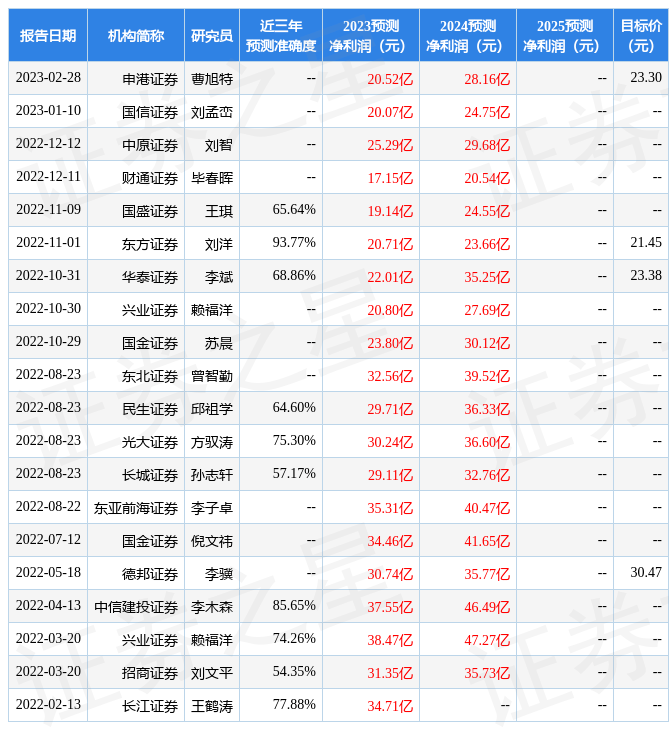This screenshot has height=730, width=669.
Task: Click accuracy value 74.26%
Action: coord(294,639)
